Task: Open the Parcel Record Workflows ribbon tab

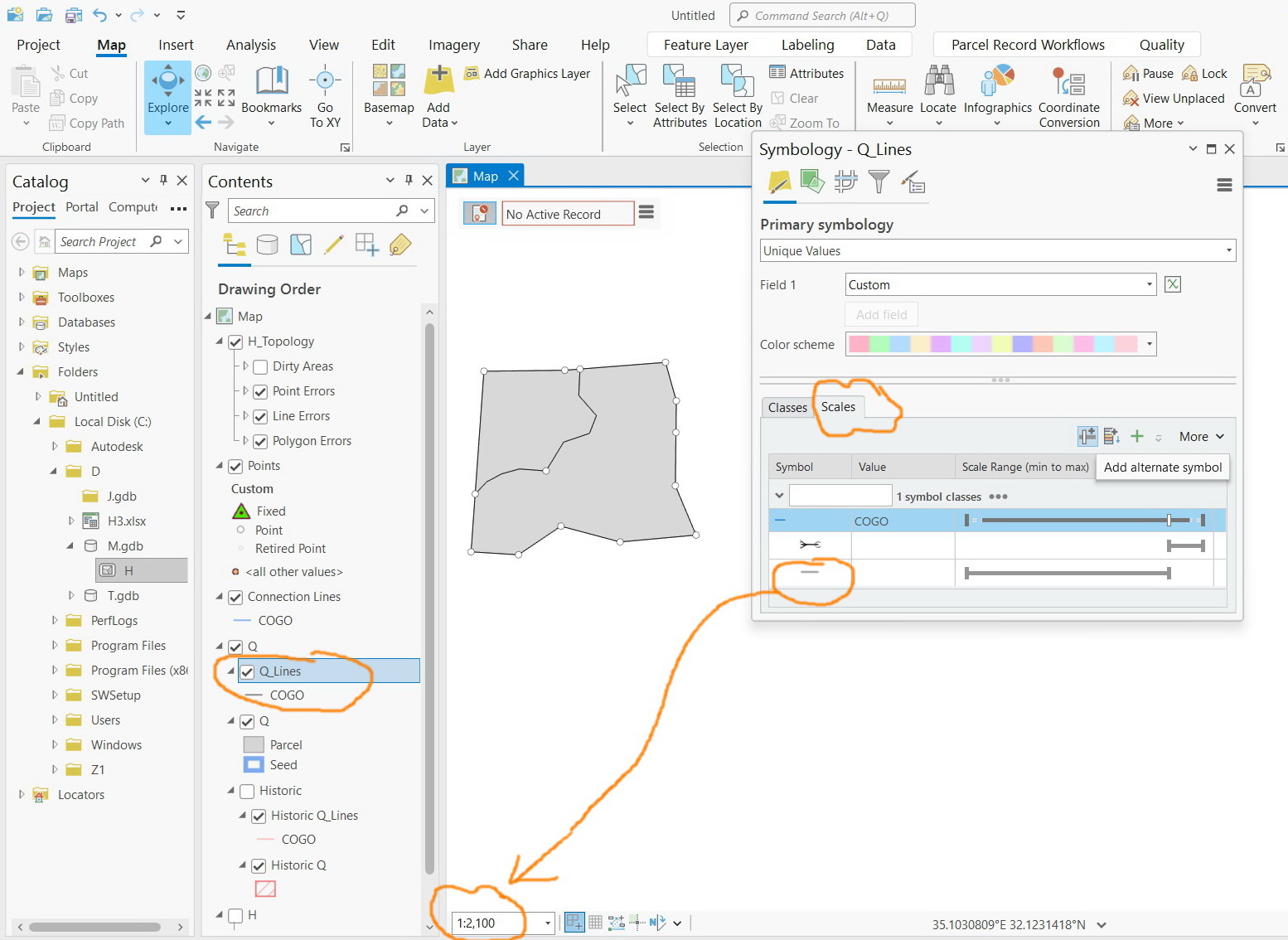Action: [1027, 44]
